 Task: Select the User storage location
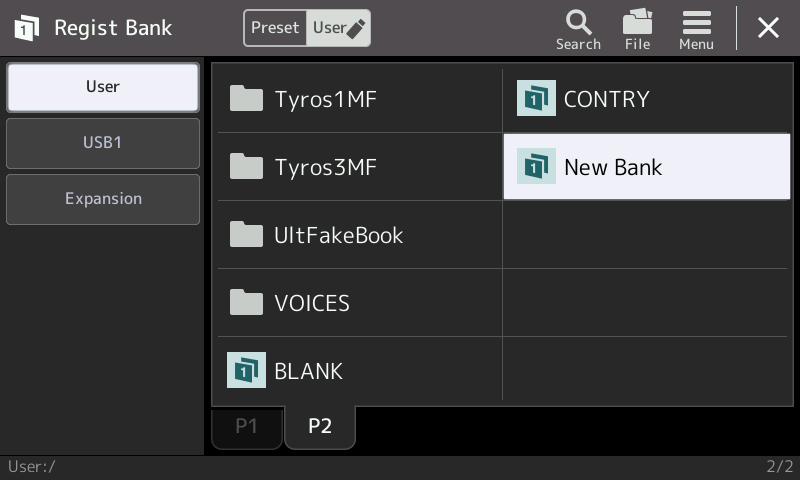tap(103, 87)
